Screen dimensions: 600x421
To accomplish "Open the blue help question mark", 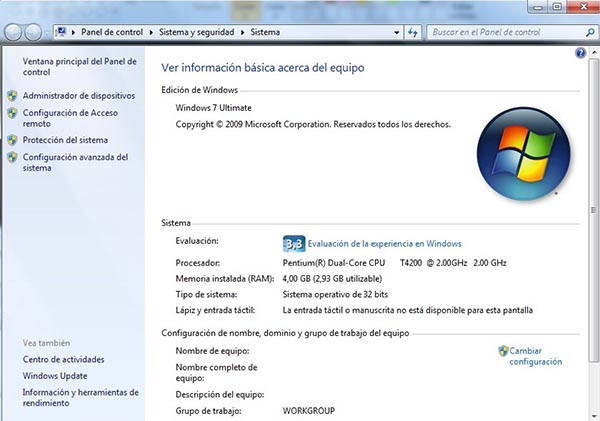I will (x=580, y=53).
